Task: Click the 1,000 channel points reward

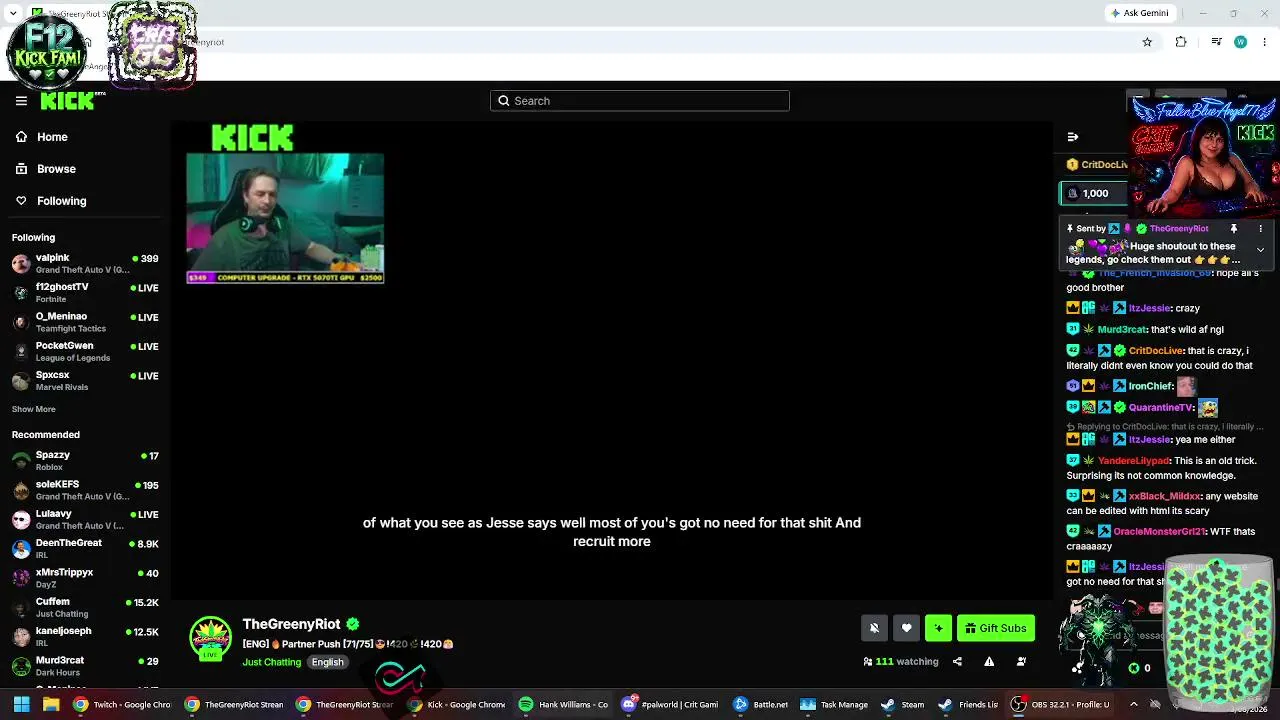Action: point(1095,194)
